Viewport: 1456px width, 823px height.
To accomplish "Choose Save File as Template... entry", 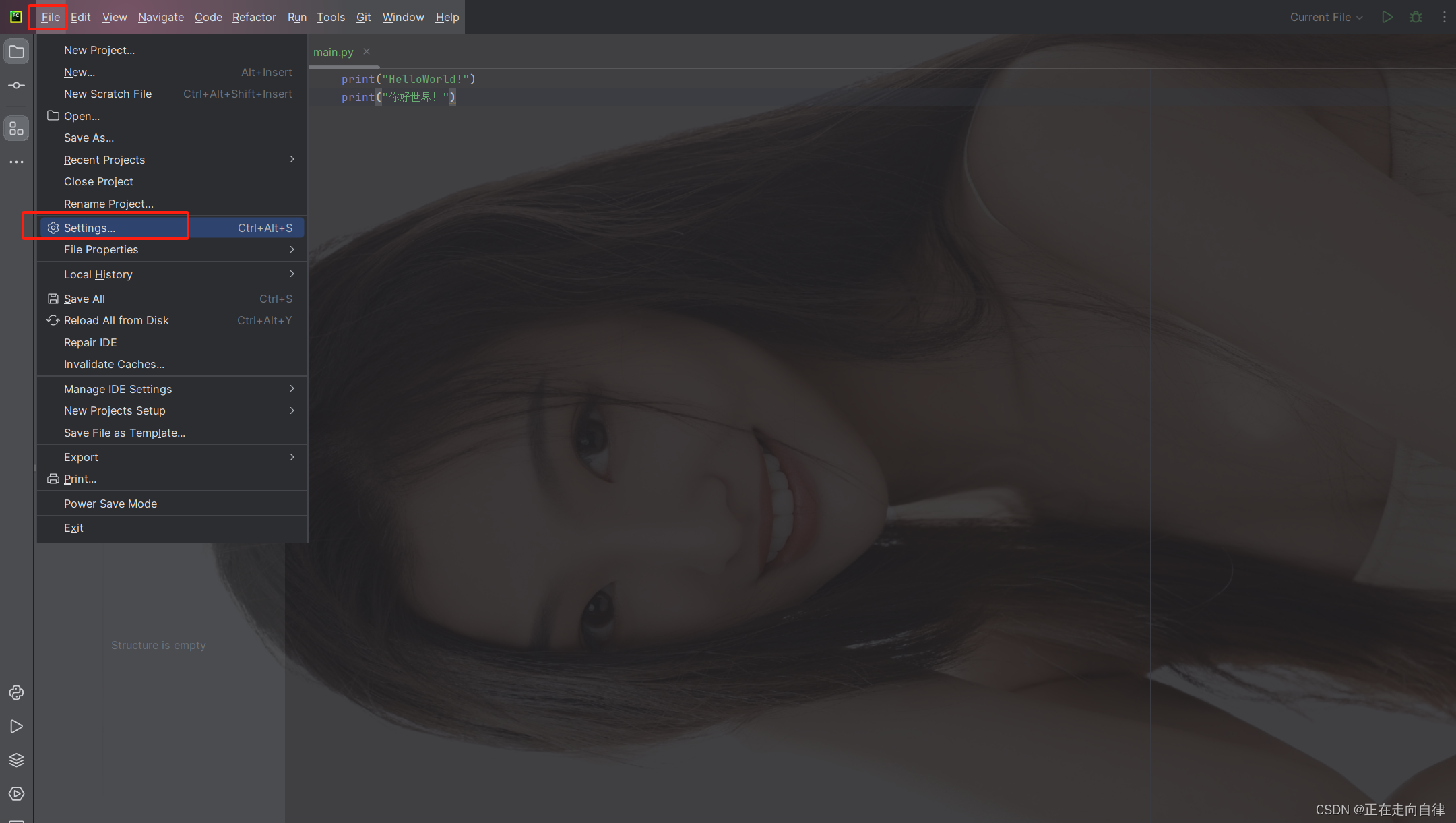I will (172, 433).
